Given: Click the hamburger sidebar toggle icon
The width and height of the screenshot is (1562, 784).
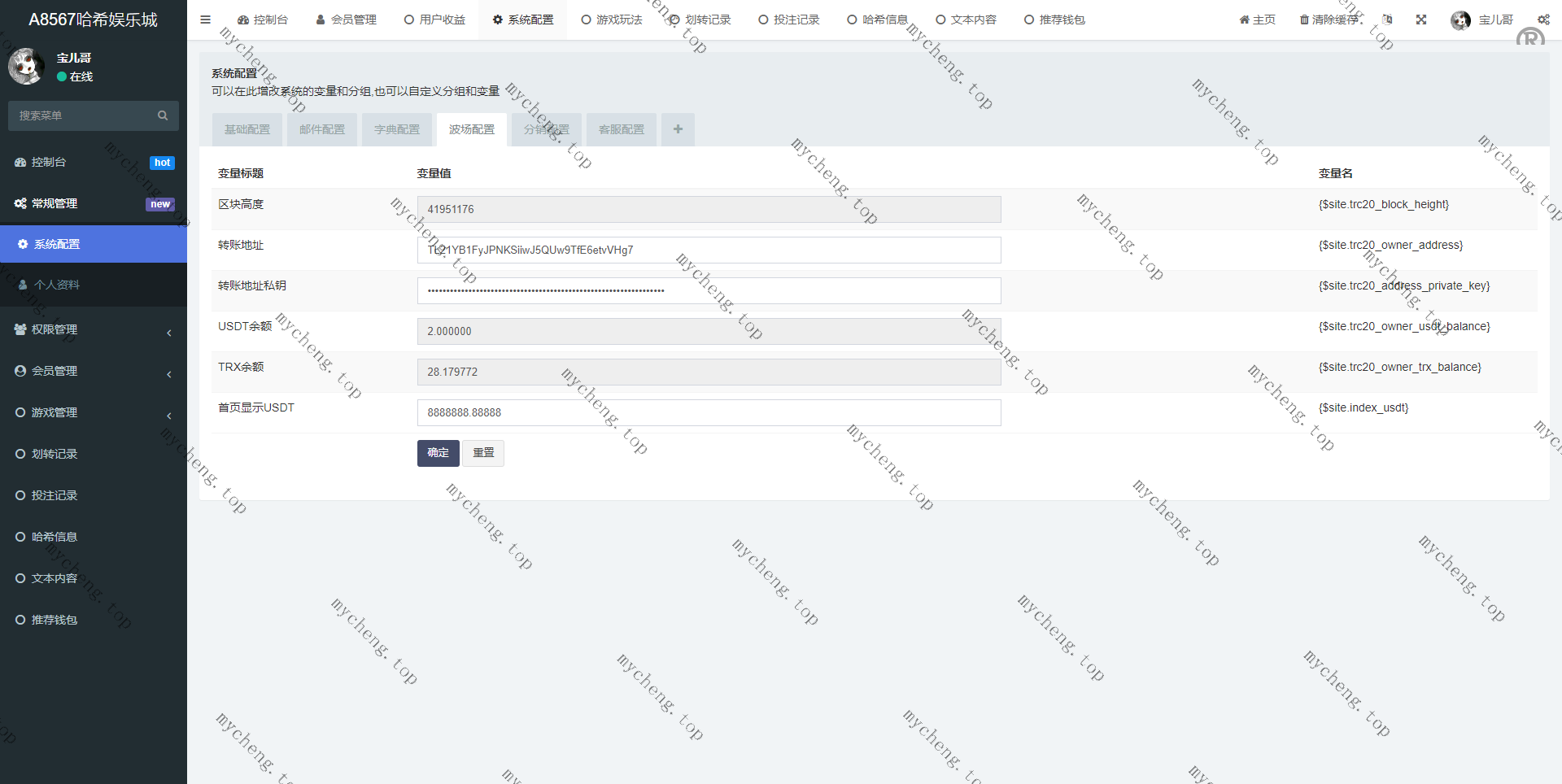Looking at the screenshot, I should click(x=205, y=20).
